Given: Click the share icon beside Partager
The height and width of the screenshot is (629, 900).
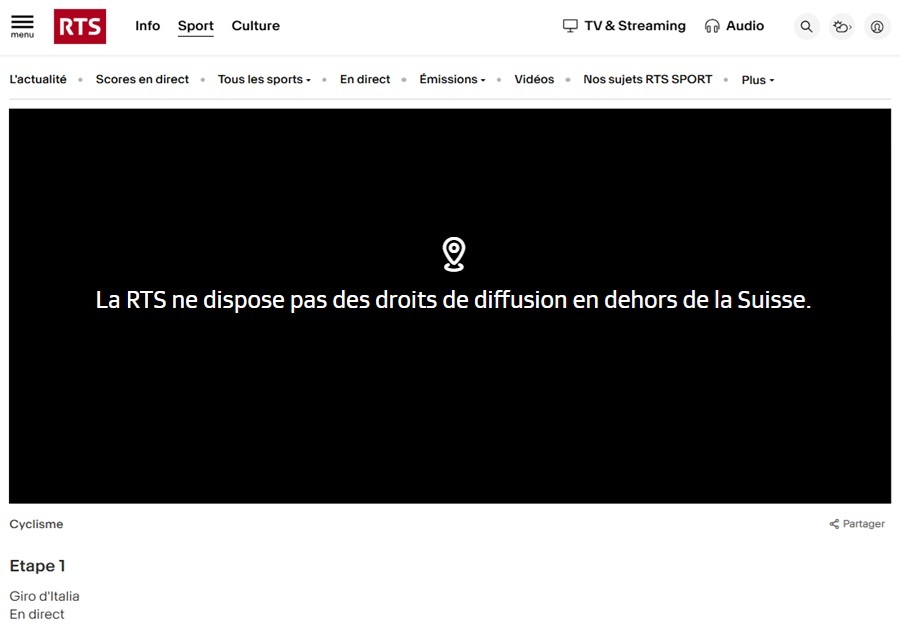Looking at the screenshot, I should point(834,523).
